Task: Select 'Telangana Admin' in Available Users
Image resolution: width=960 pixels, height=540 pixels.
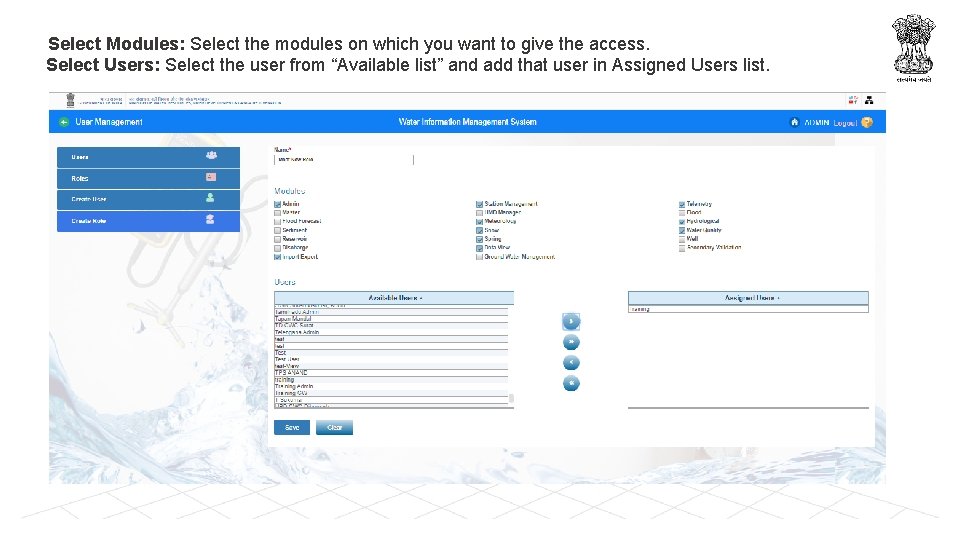Action: click(x=391, y=332)
